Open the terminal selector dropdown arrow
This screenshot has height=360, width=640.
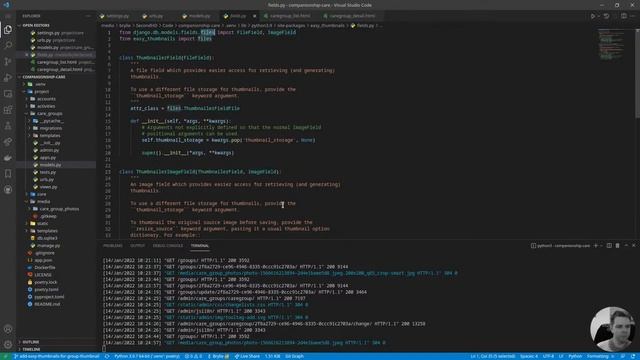pyautogui.click(x=601, y=246)
